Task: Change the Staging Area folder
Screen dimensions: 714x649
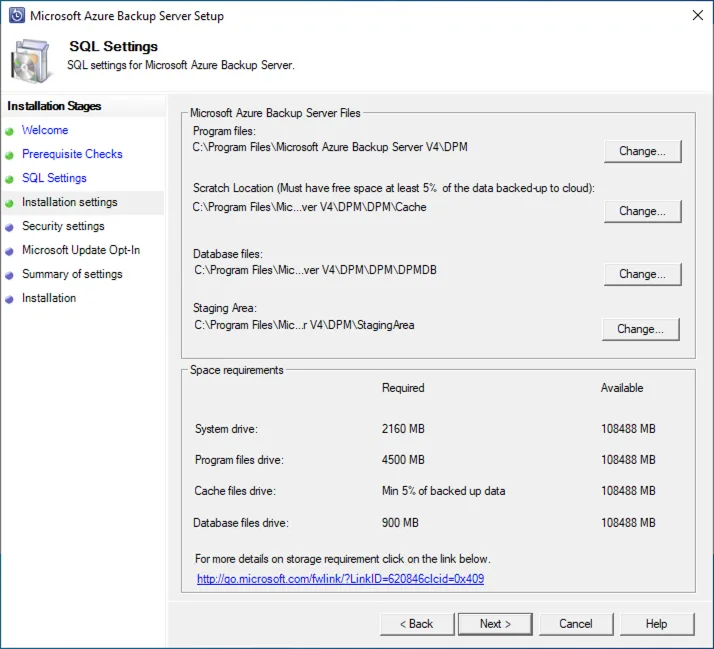Action: 641,329
